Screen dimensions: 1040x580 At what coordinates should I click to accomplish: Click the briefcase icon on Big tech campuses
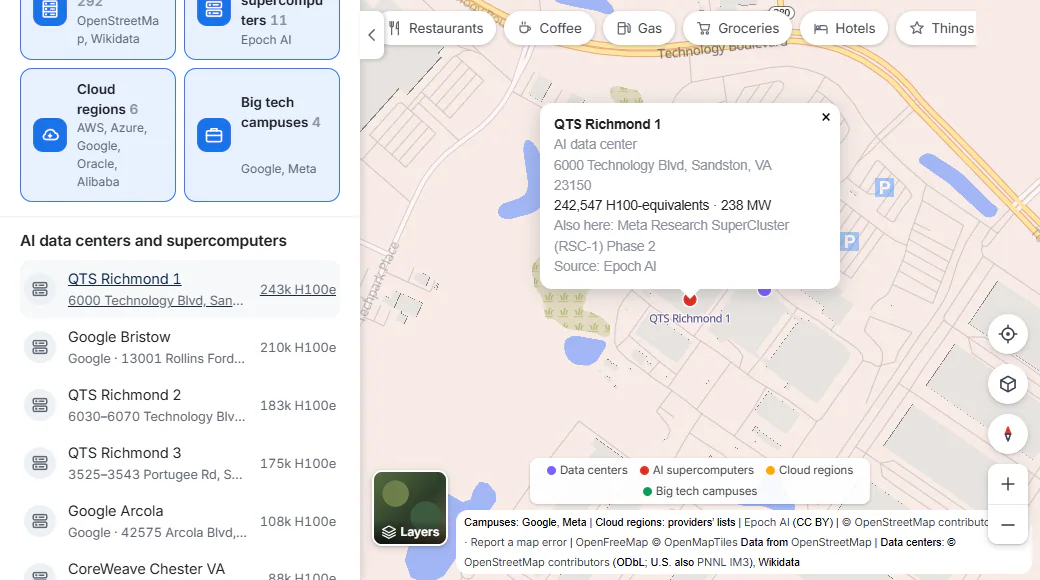[x=214, y=135]
